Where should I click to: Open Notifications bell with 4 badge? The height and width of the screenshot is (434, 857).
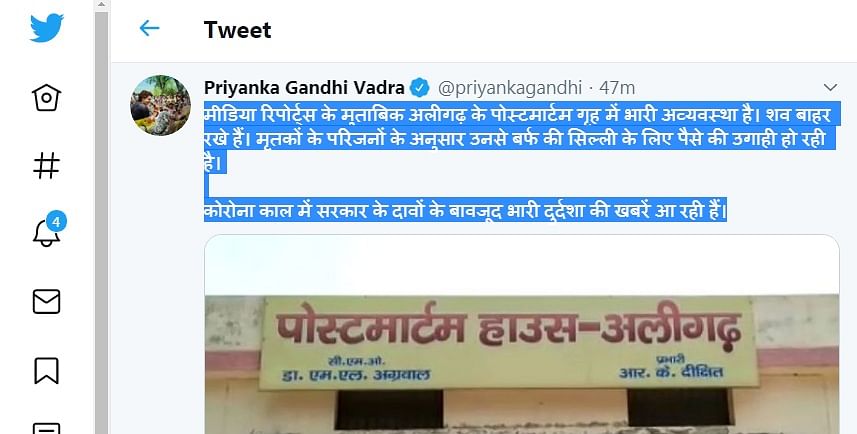[46, 232]
